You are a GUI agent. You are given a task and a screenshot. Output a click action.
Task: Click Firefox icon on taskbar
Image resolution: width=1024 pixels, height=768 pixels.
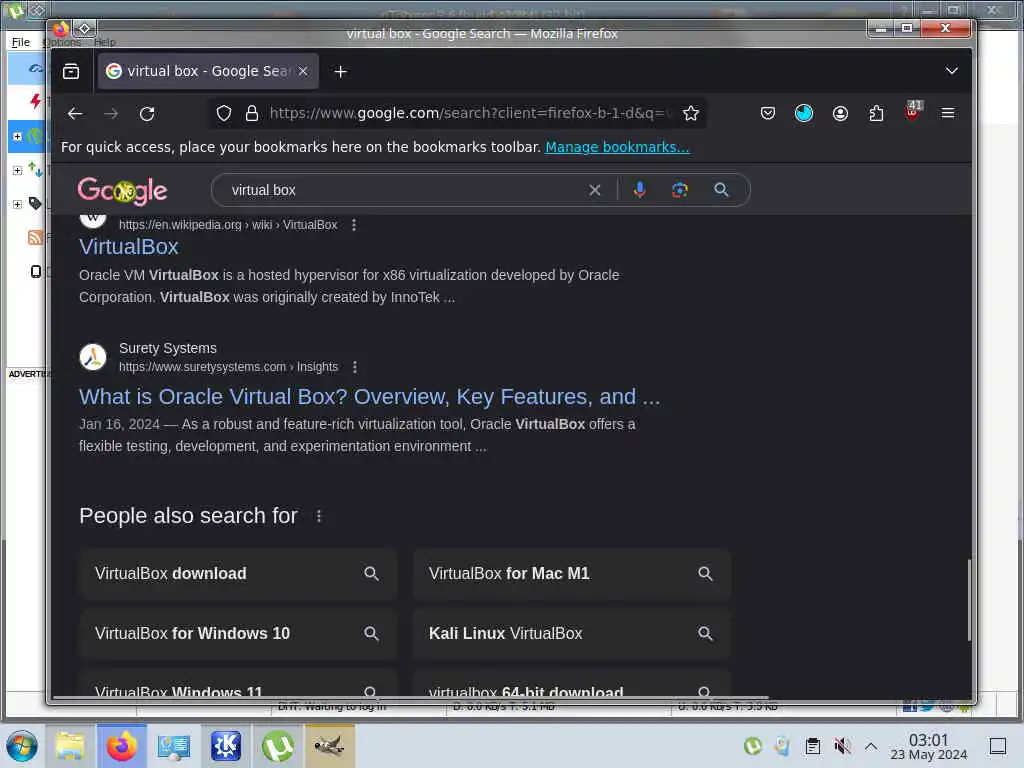click(x=121, y=746)
